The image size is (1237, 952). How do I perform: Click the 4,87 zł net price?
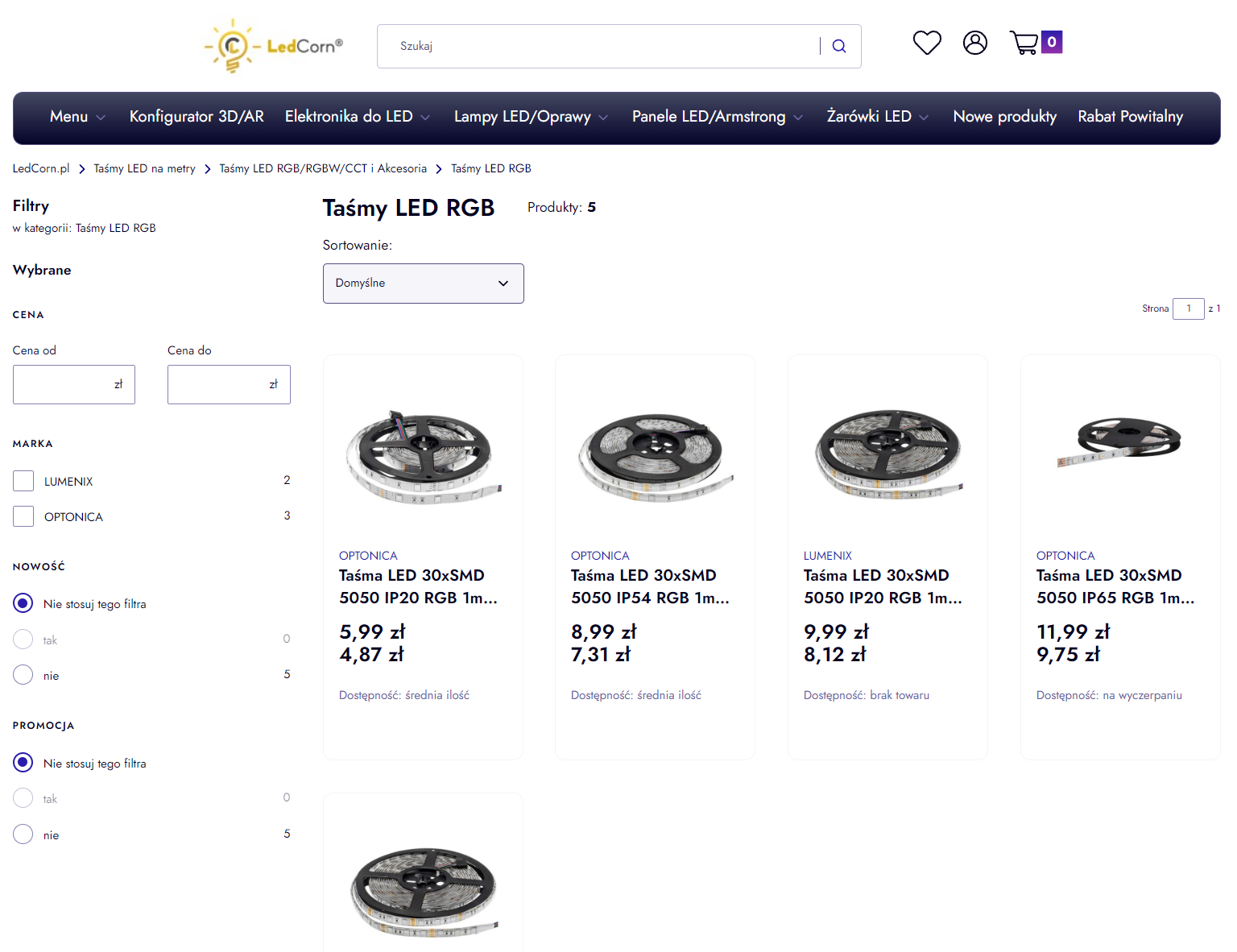[371, 654]
